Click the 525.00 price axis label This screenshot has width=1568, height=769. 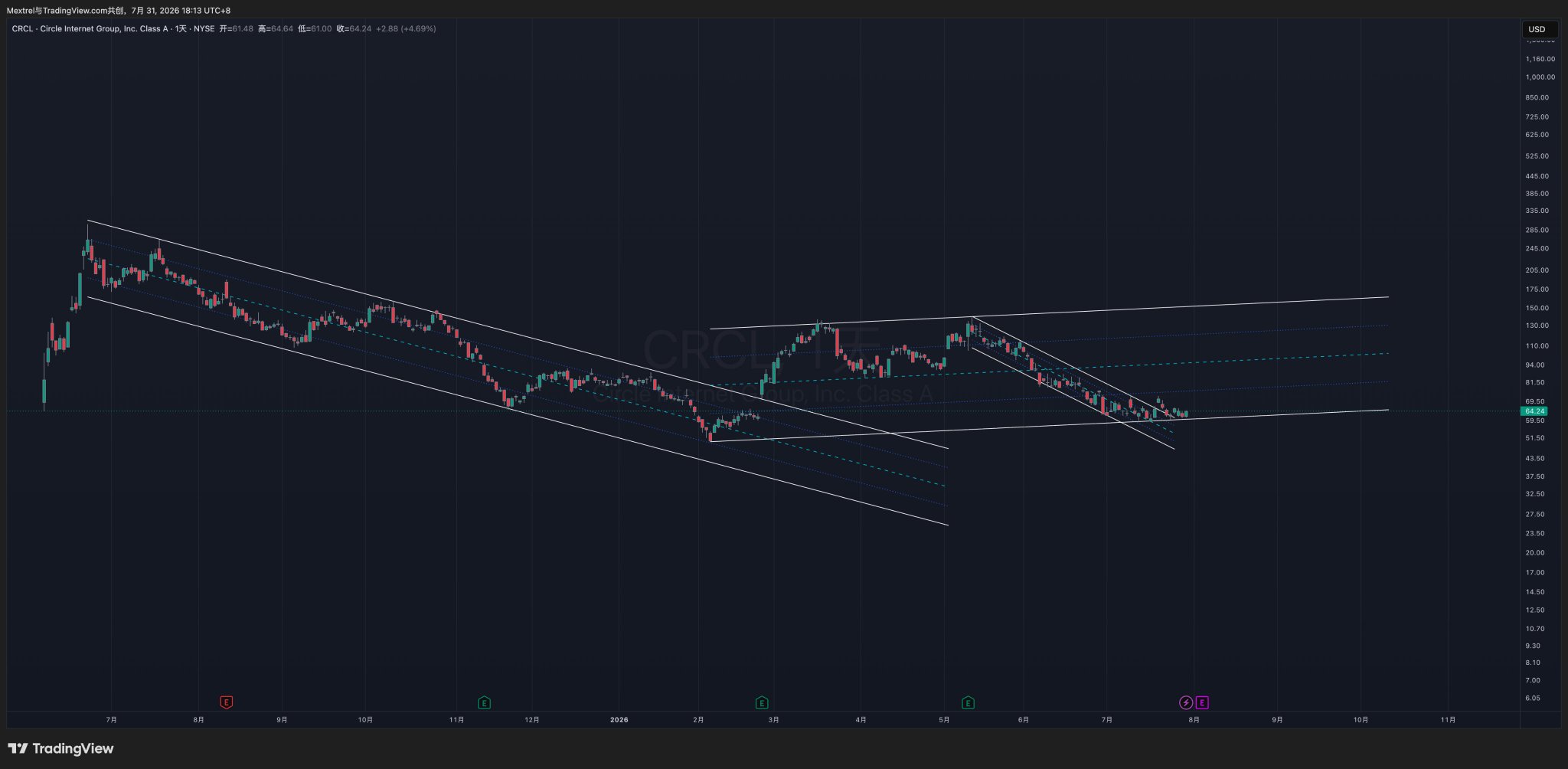pos(1537,156)
